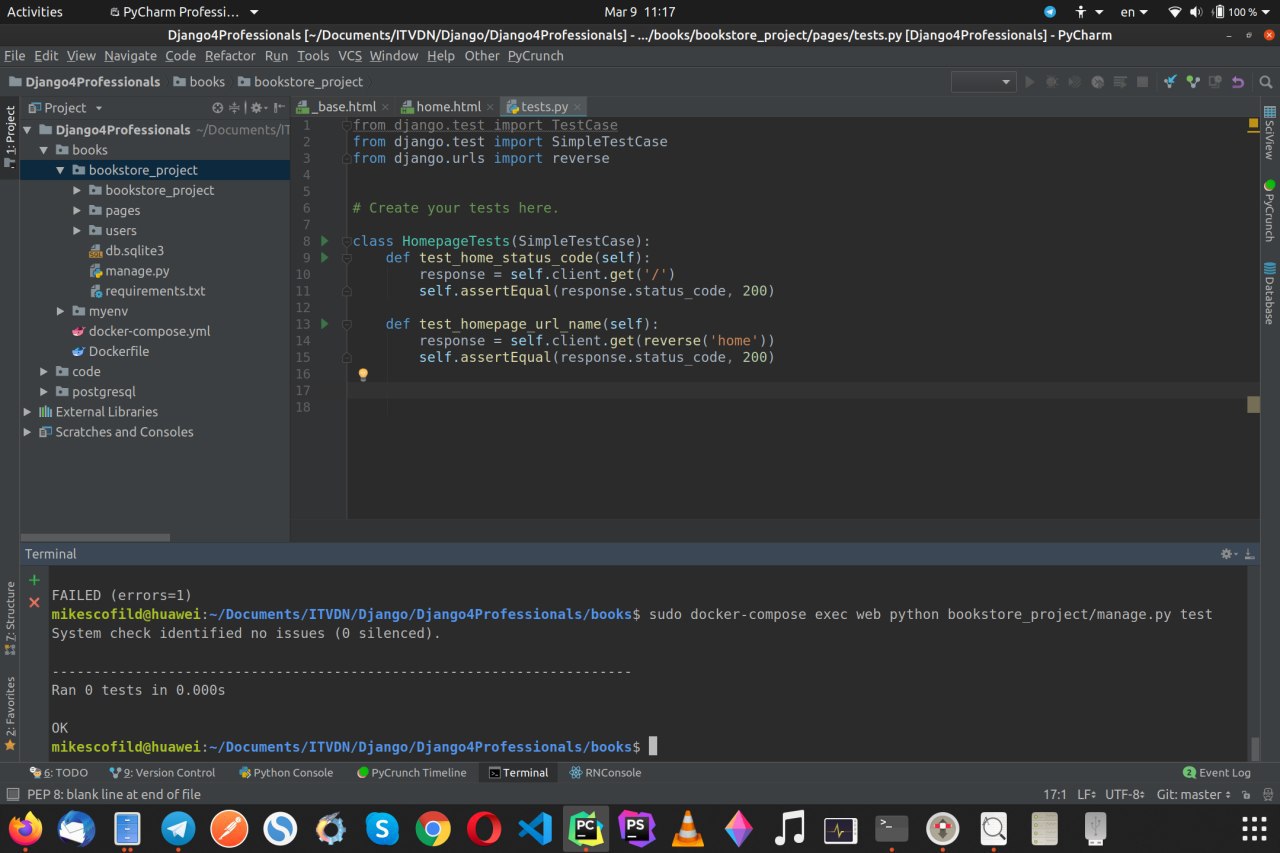Open the SciView side tool window

click(x=1270, y=133)
